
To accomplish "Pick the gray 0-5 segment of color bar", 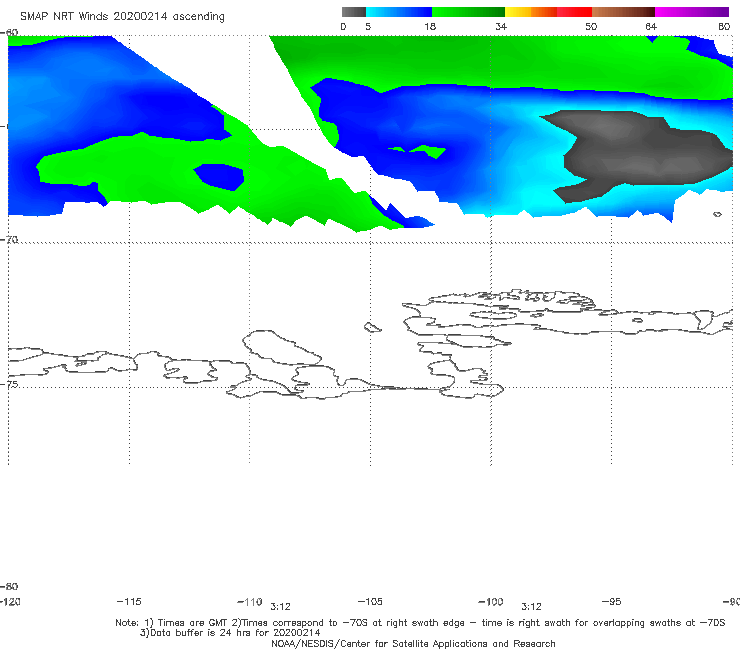I will tap(353, 12).
